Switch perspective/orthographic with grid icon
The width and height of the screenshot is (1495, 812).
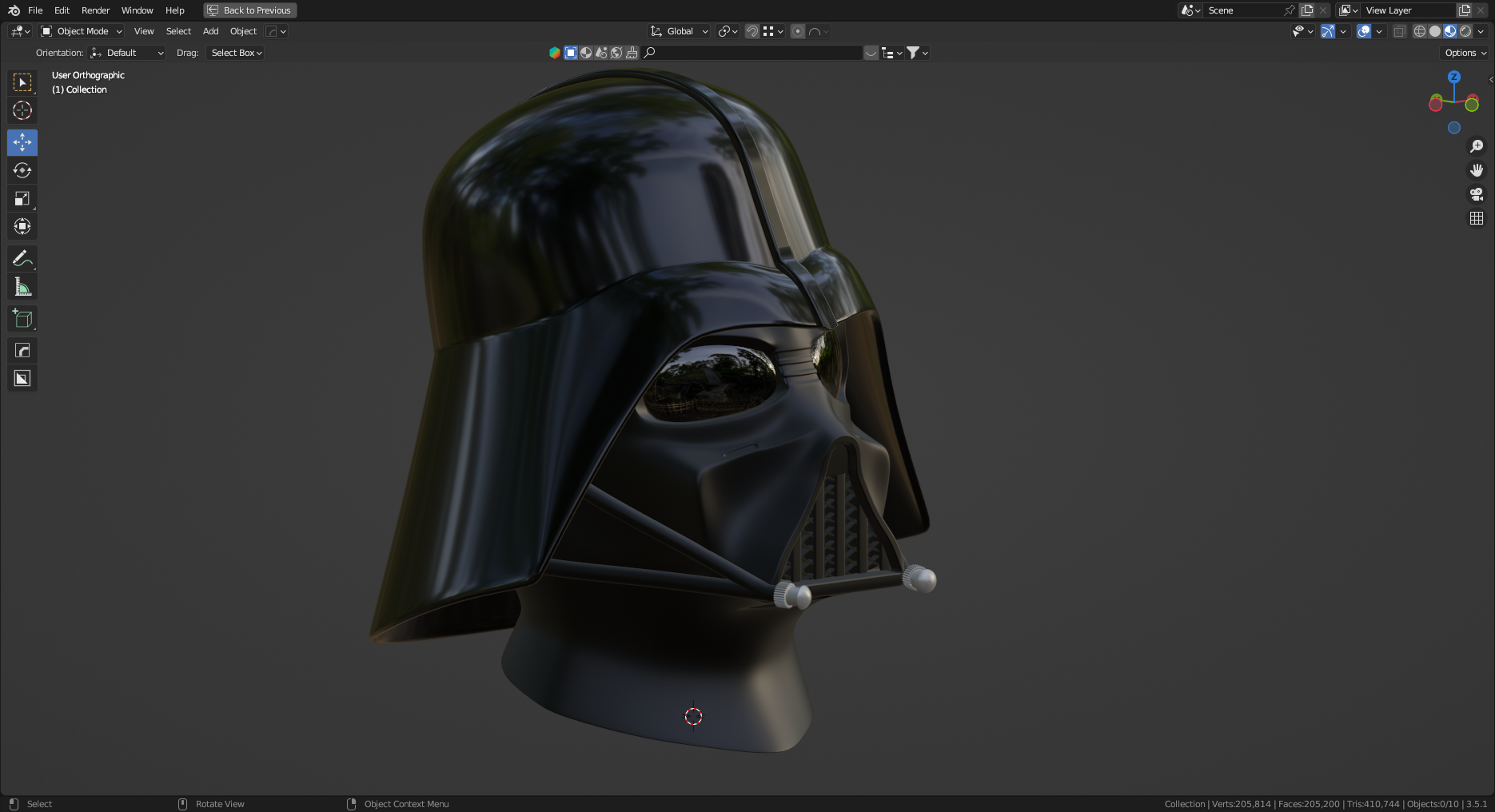tap(1477, 218)
